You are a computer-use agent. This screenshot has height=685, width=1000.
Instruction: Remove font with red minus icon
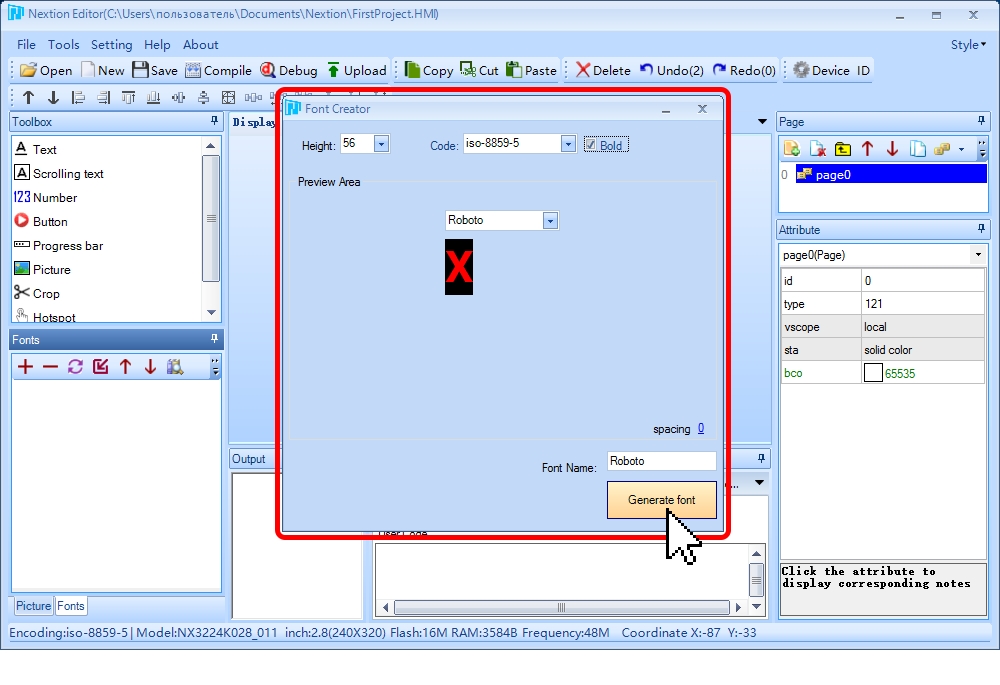[50, 367]
